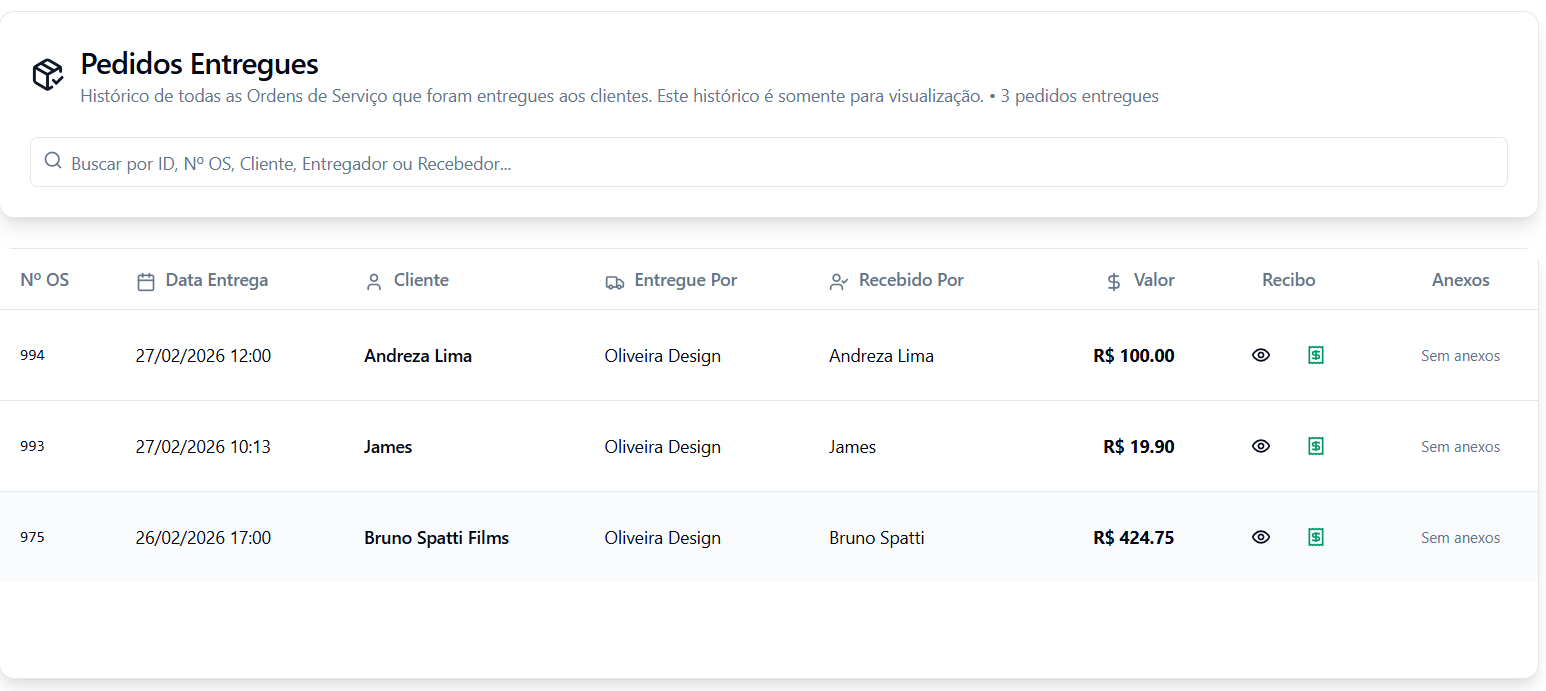Click the calendar icon in Data Entrega header

[x=146, y=280]
